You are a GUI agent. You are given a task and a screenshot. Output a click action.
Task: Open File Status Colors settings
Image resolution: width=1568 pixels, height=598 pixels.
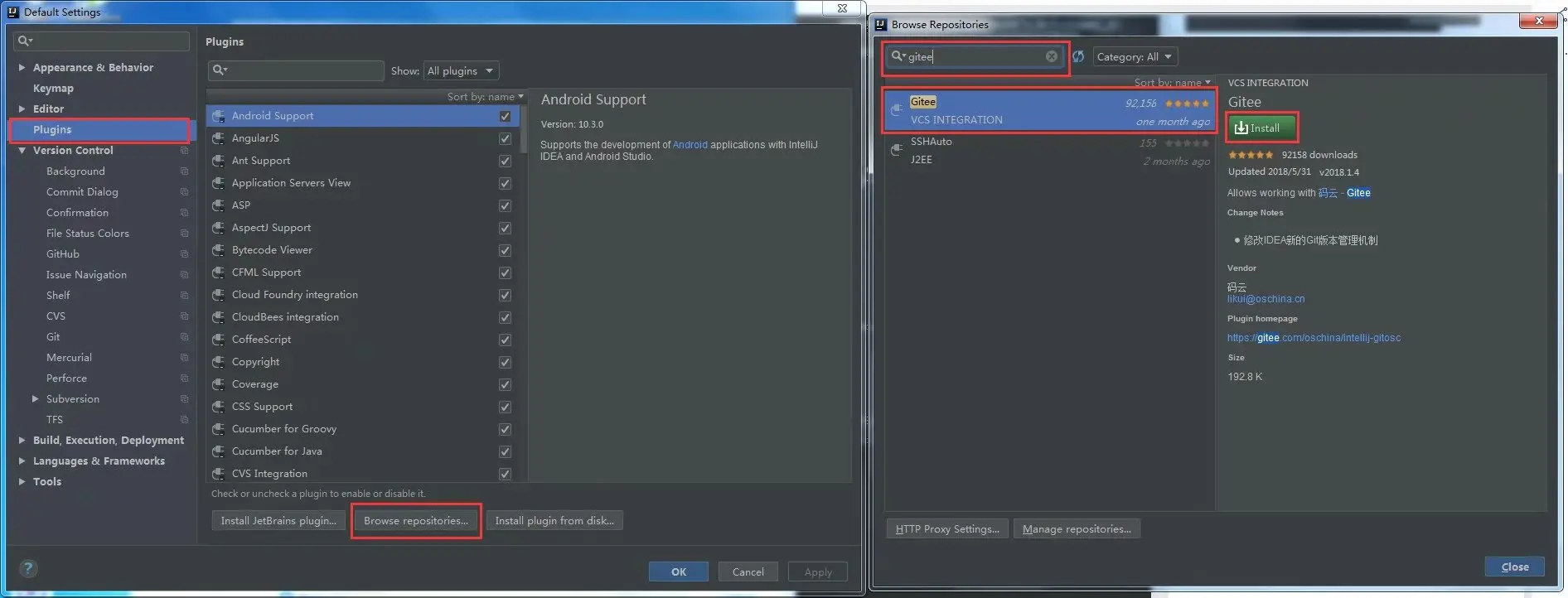pyautogui.click(x=88, y=234)
